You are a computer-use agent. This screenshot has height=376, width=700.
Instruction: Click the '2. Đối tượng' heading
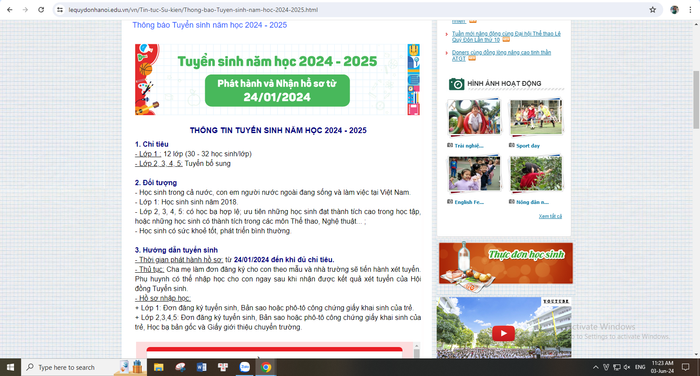(x=156, y=183)
